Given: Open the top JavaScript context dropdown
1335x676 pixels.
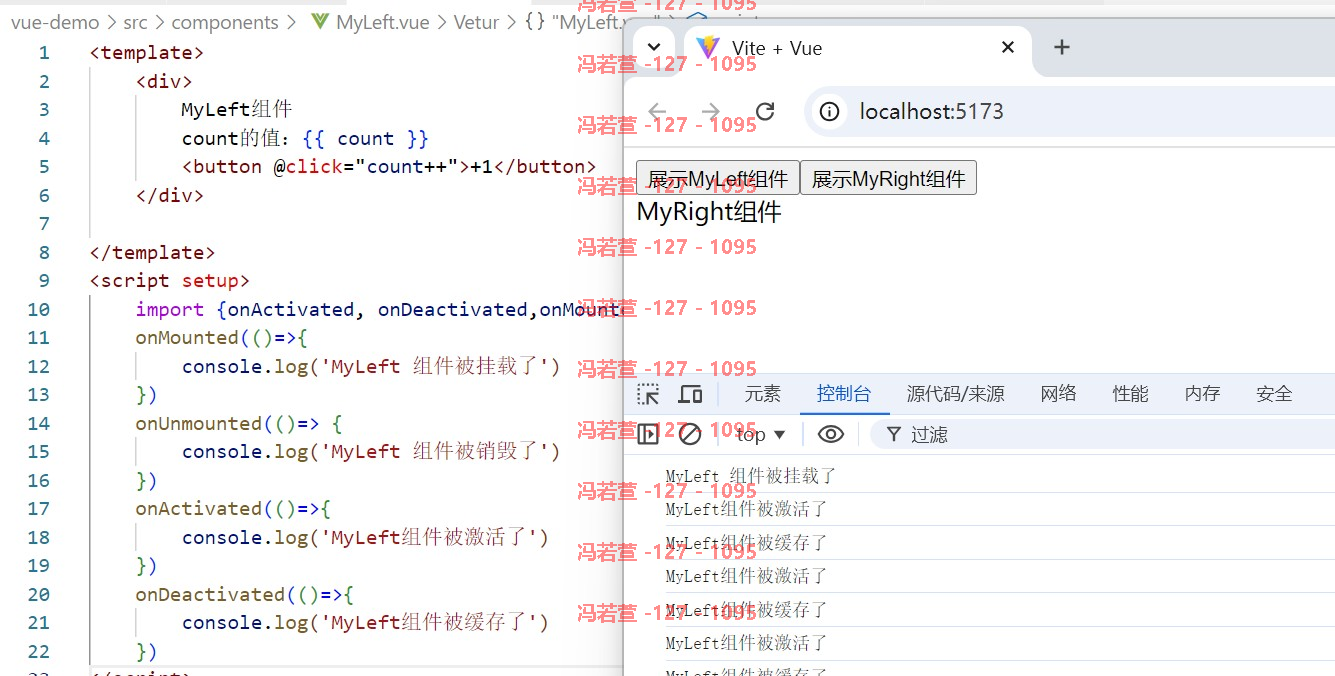Looking at the screenshot, I should 761,434.
